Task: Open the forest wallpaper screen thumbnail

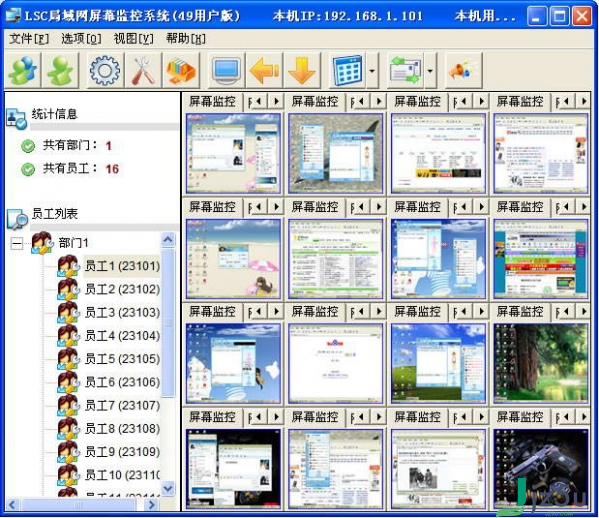Action: (541, 363)
